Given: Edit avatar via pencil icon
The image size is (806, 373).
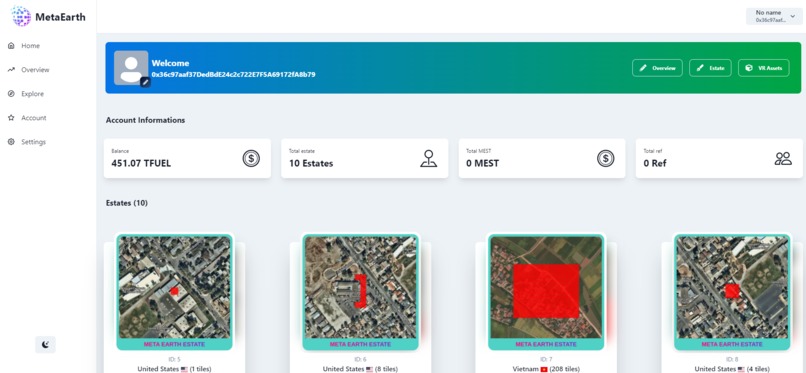Looking at the screenshot, I should [x=145, y=82].
